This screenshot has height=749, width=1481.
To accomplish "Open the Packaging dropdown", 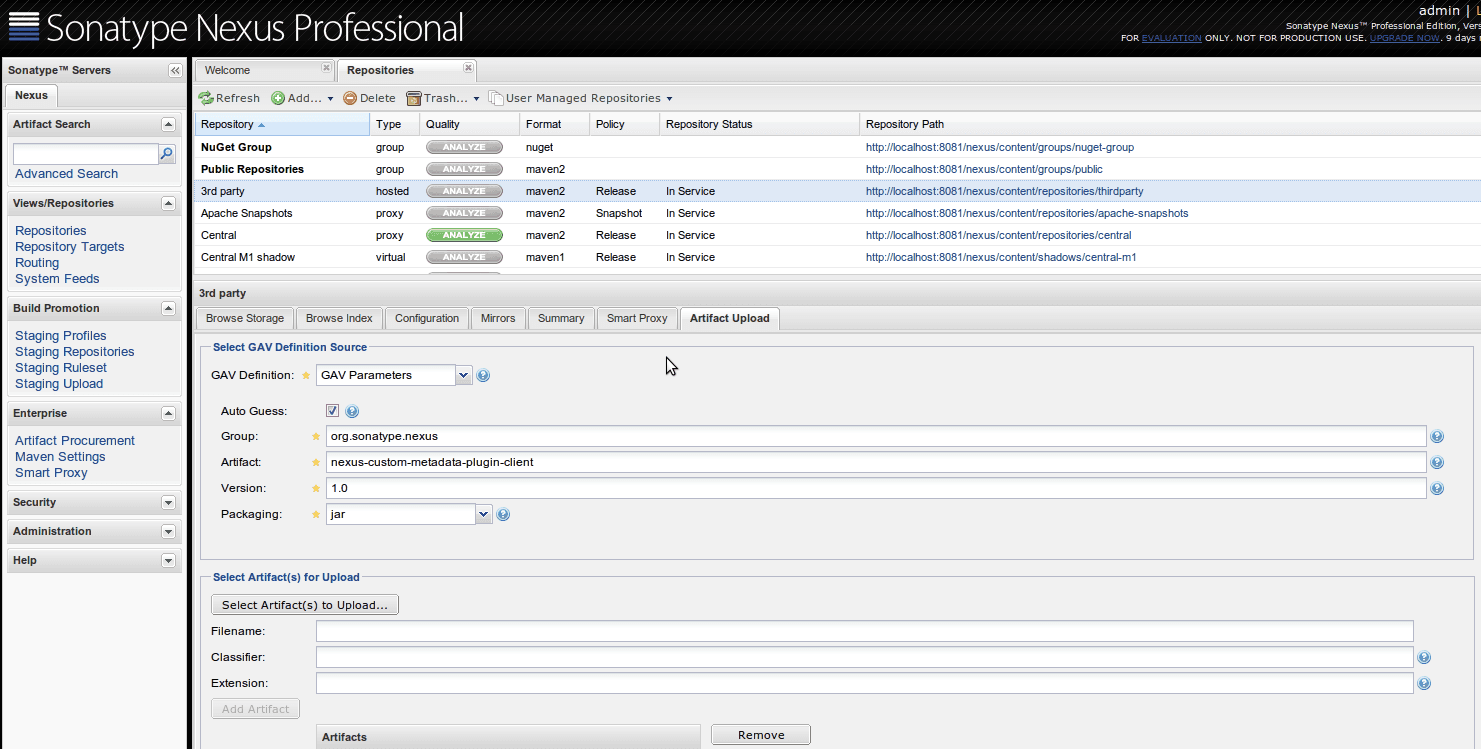I will 484,514.
